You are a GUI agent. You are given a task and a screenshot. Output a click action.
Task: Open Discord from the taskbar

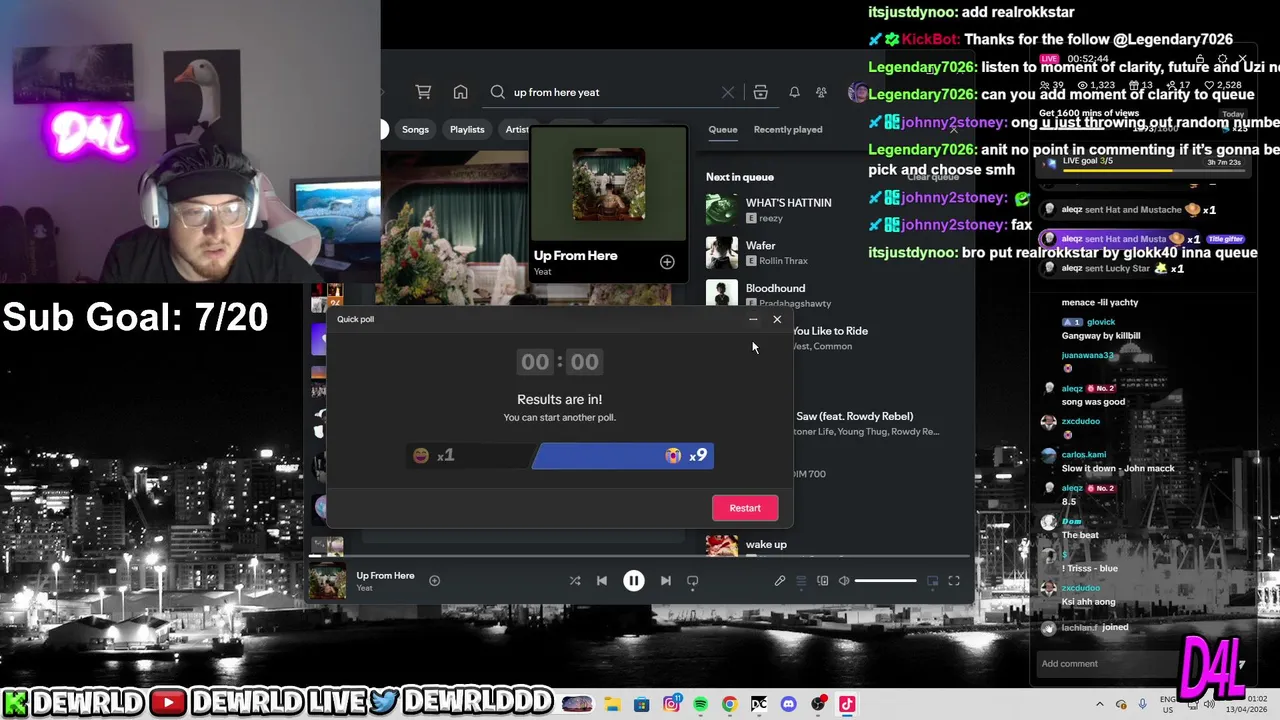point(788,704)
